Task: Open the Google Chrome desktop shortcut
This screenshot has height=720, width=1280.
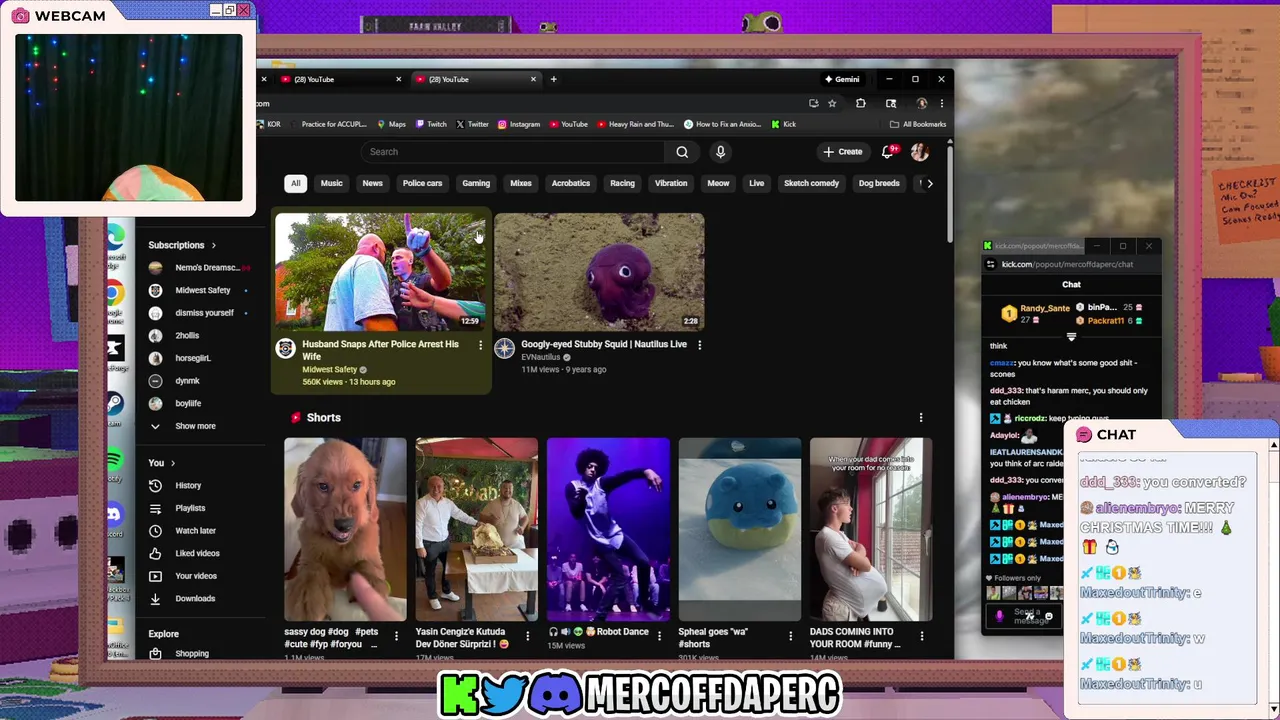Action: pyautogui.click(x=115, y=293)
